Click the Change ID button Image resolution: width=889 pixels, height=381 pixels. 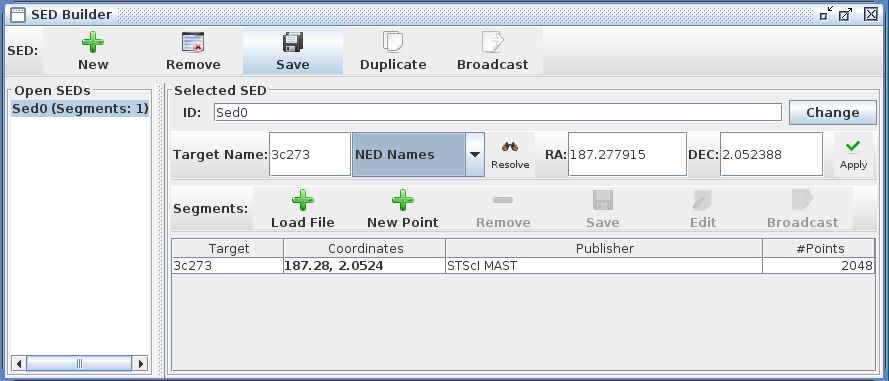tap(832, 112)
